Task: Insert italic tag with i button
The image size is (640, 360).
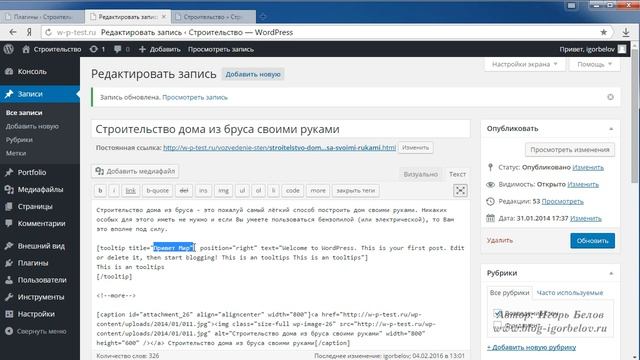Action: click(114, 191)
